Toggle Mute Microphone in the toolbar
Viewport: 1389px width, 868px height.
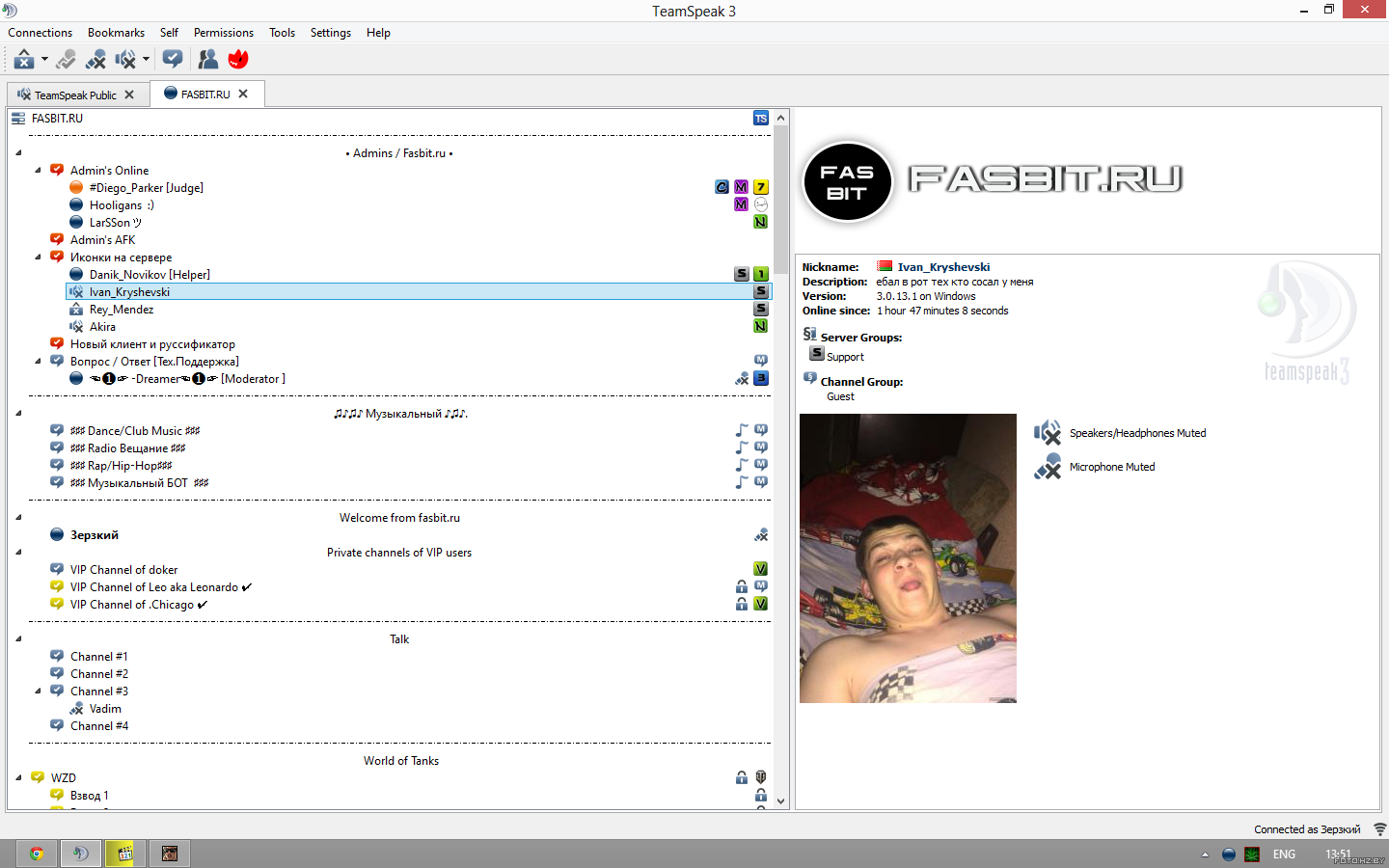coord(95,60)
